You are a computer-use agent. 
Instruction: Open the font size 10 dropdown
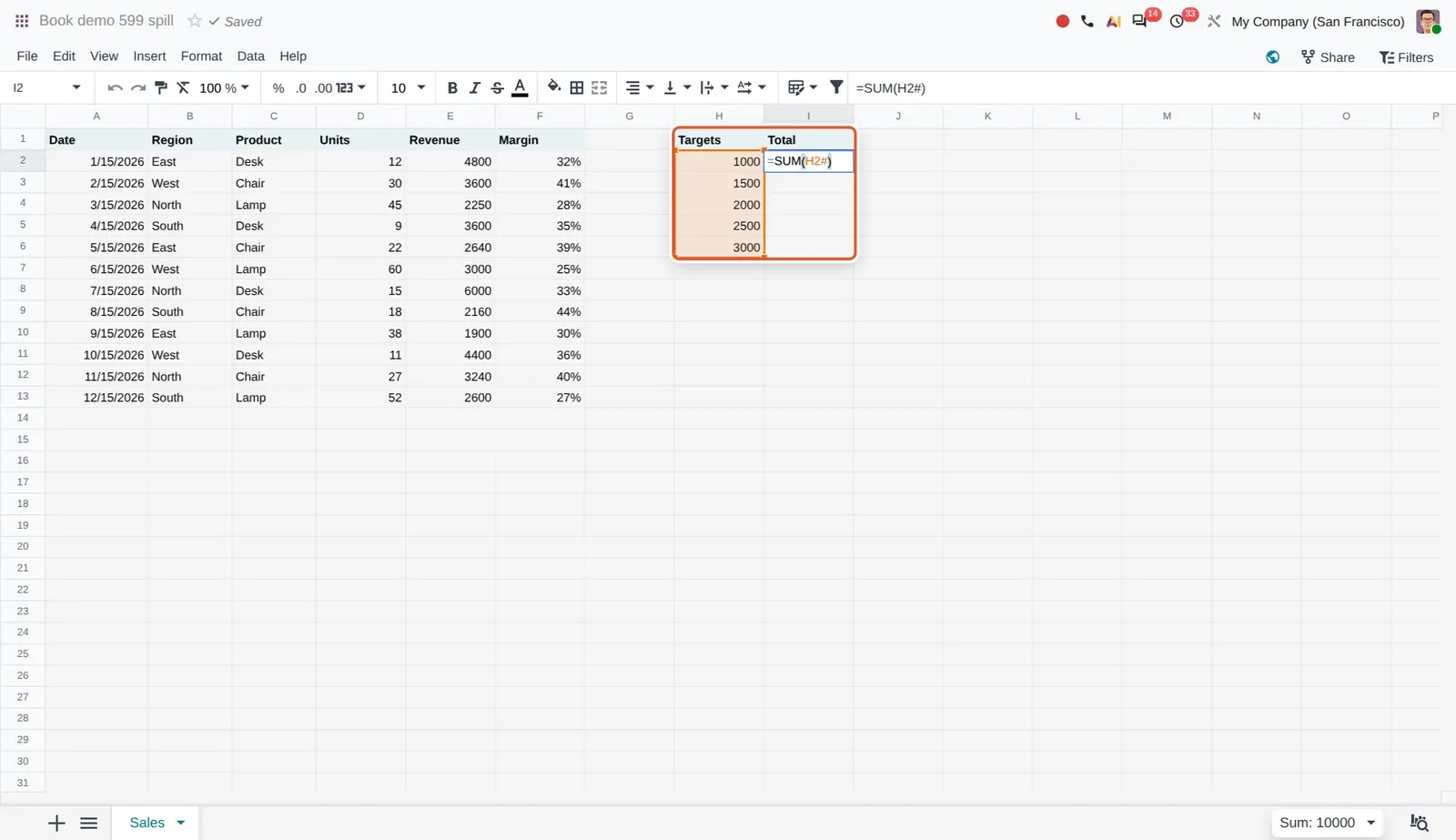[408, 88]
